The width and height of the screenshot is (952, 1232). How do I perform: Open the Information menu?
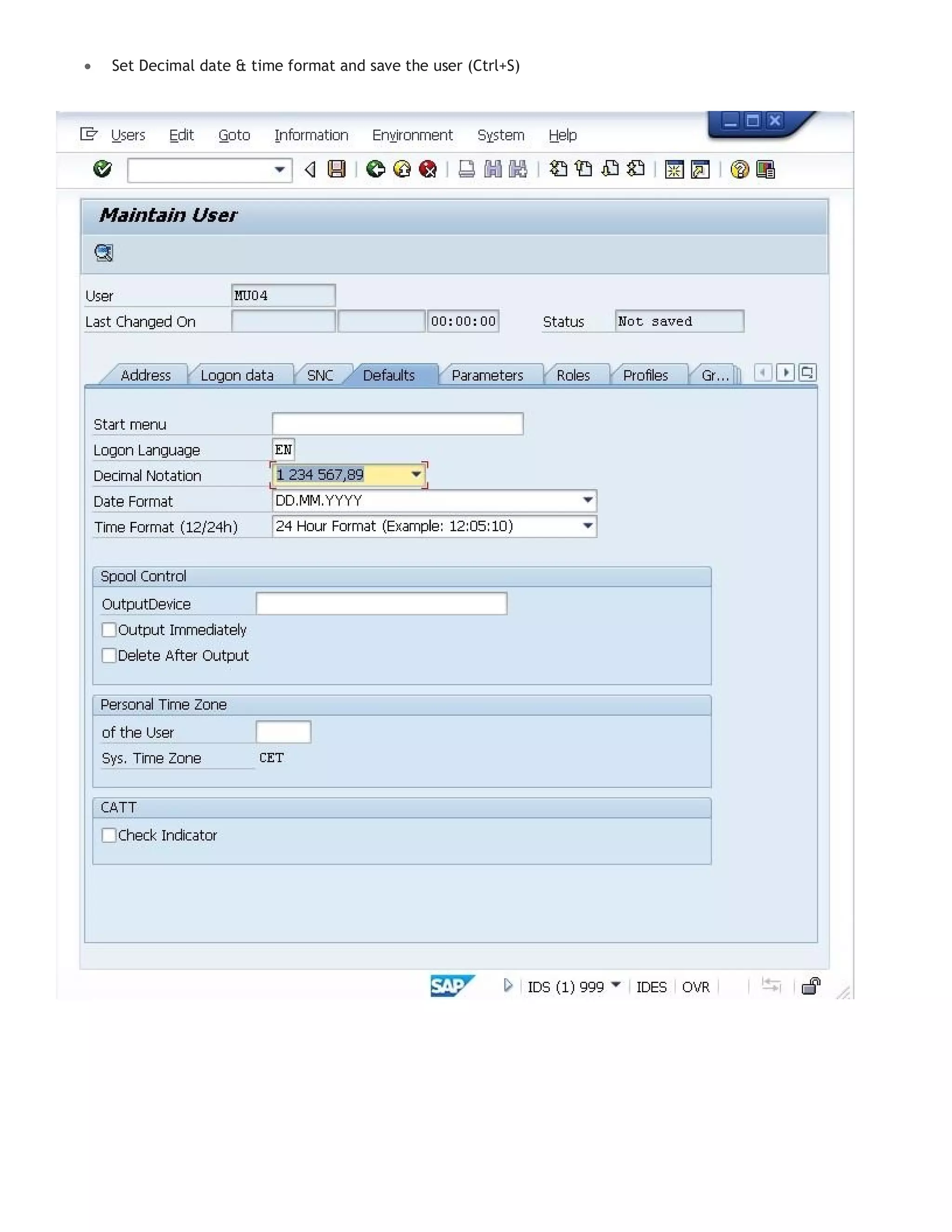[311, 135]
